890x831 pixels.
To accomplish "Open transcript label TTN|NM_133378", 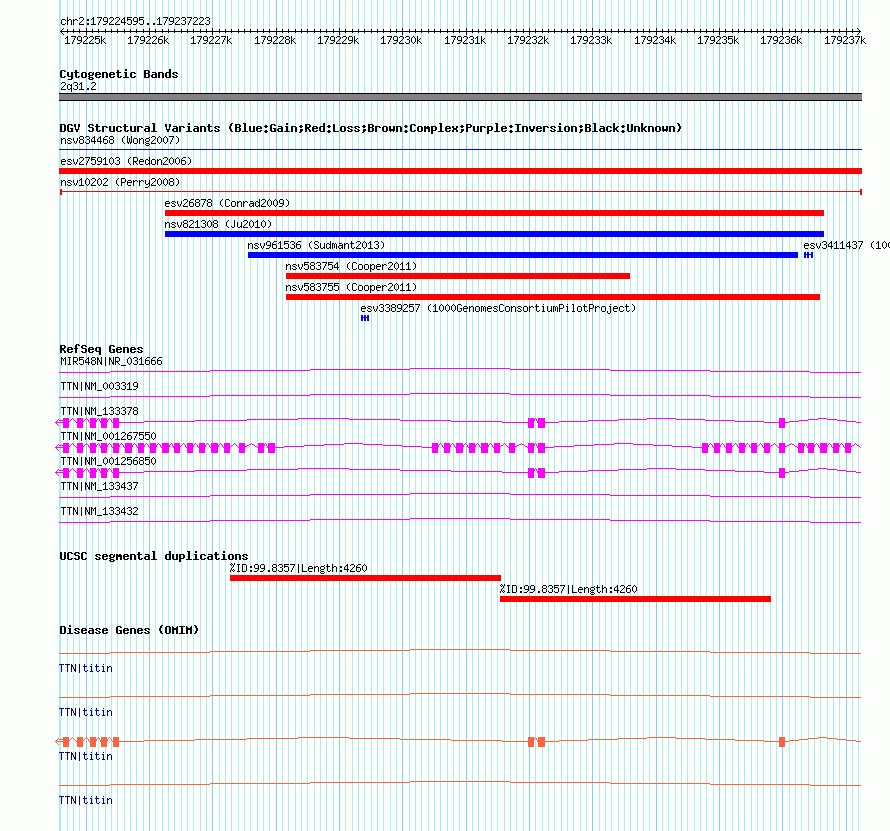I will (x=99, y=412).
